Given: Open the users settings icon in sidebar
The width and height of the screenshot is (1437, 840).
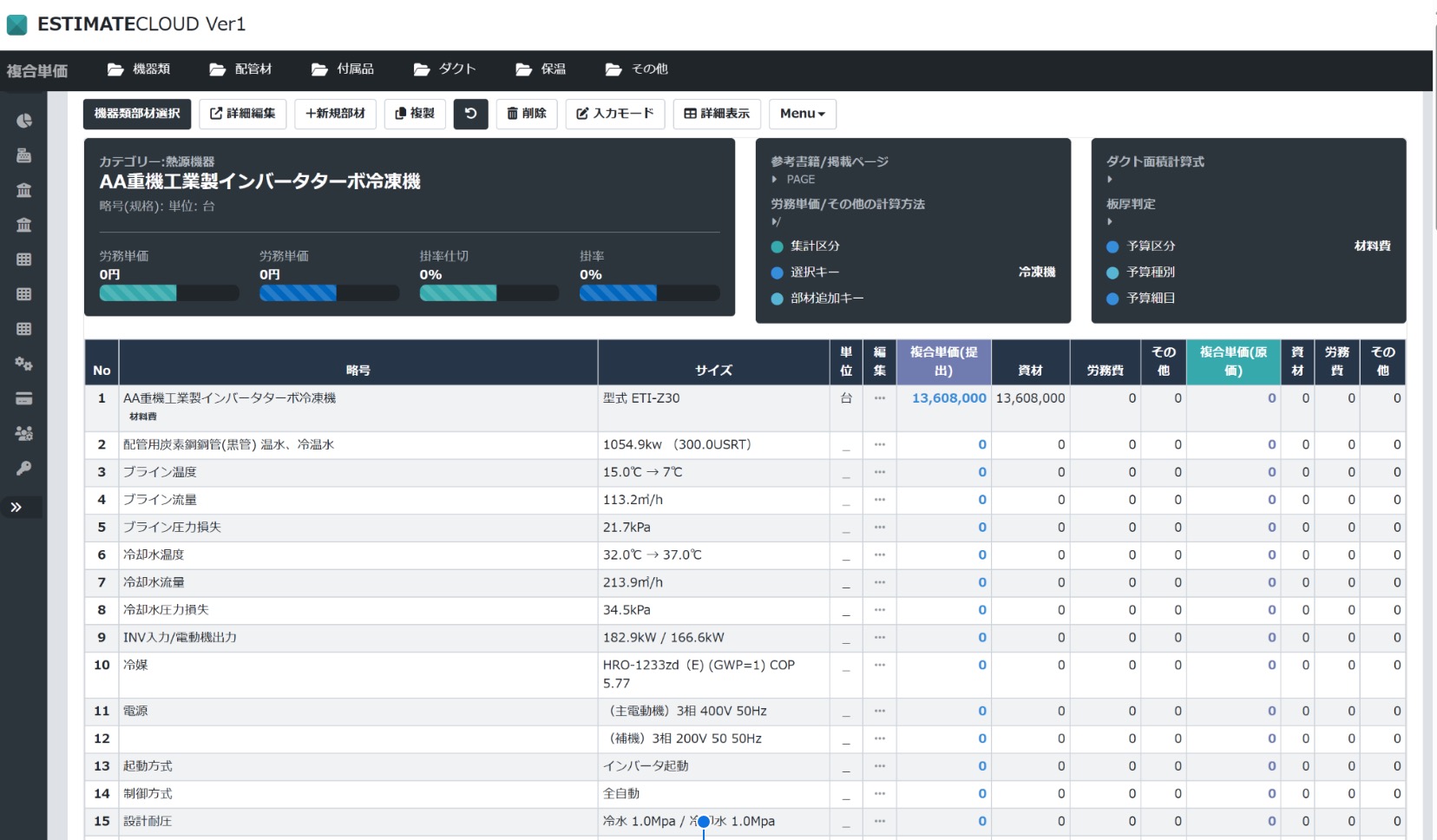Looking at the screenshot, I should (x=24, y=433).
